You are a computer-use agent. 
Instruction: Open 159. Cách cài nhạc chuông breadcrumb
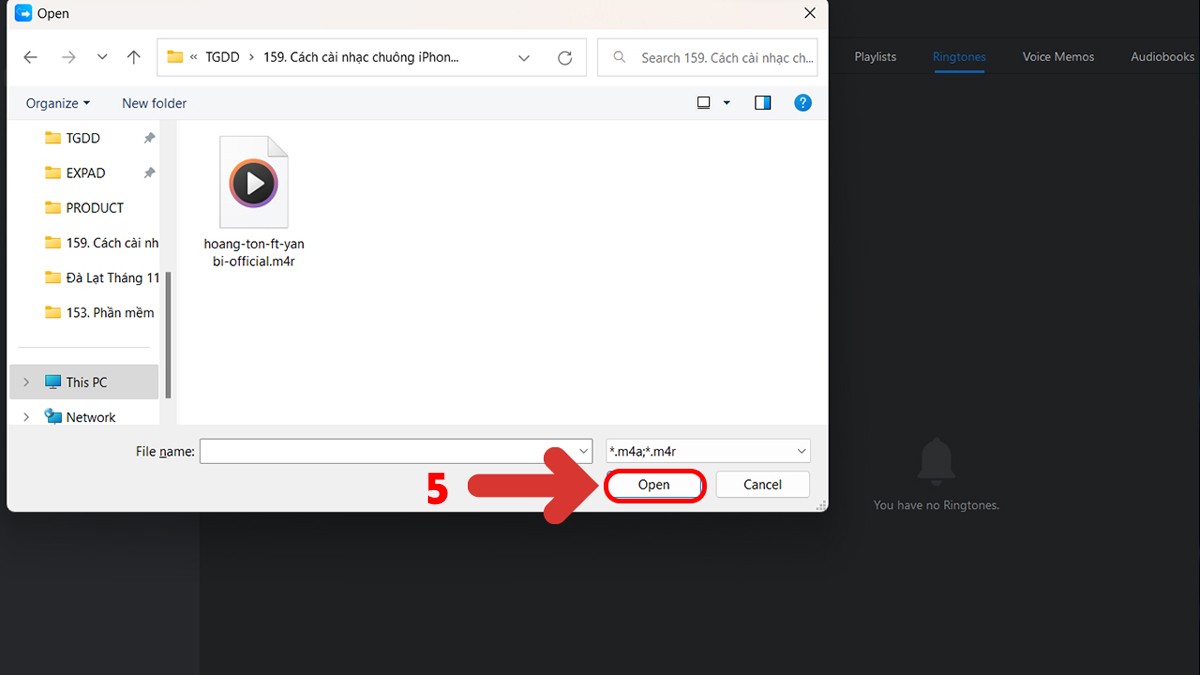pyautogui.click(x=361, y=58)
